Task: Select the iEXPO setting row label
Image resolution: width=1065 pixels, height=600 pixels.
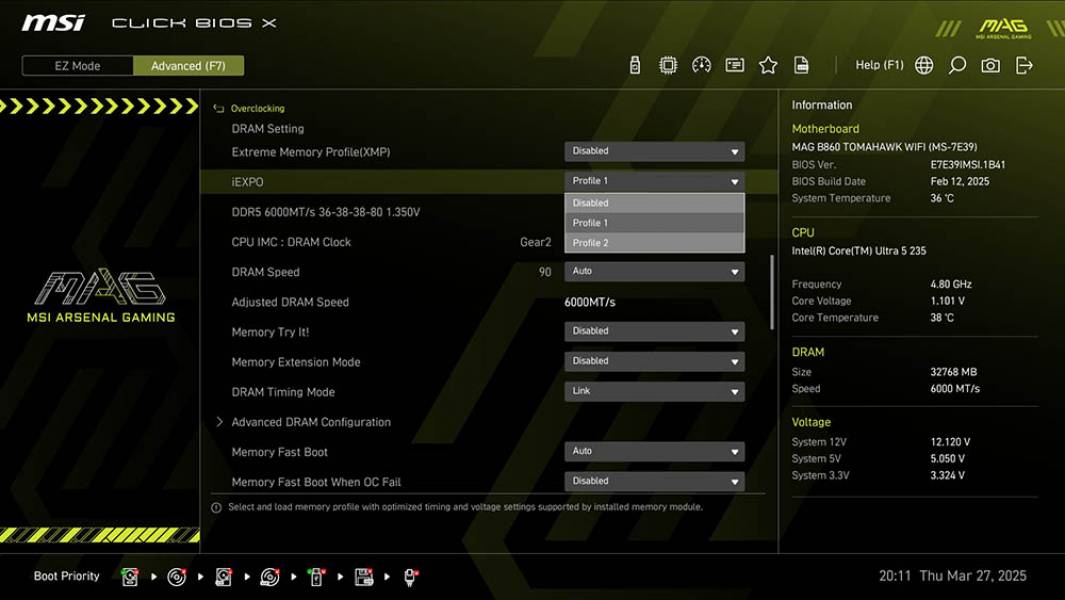Action: click(x=247, y=182)
